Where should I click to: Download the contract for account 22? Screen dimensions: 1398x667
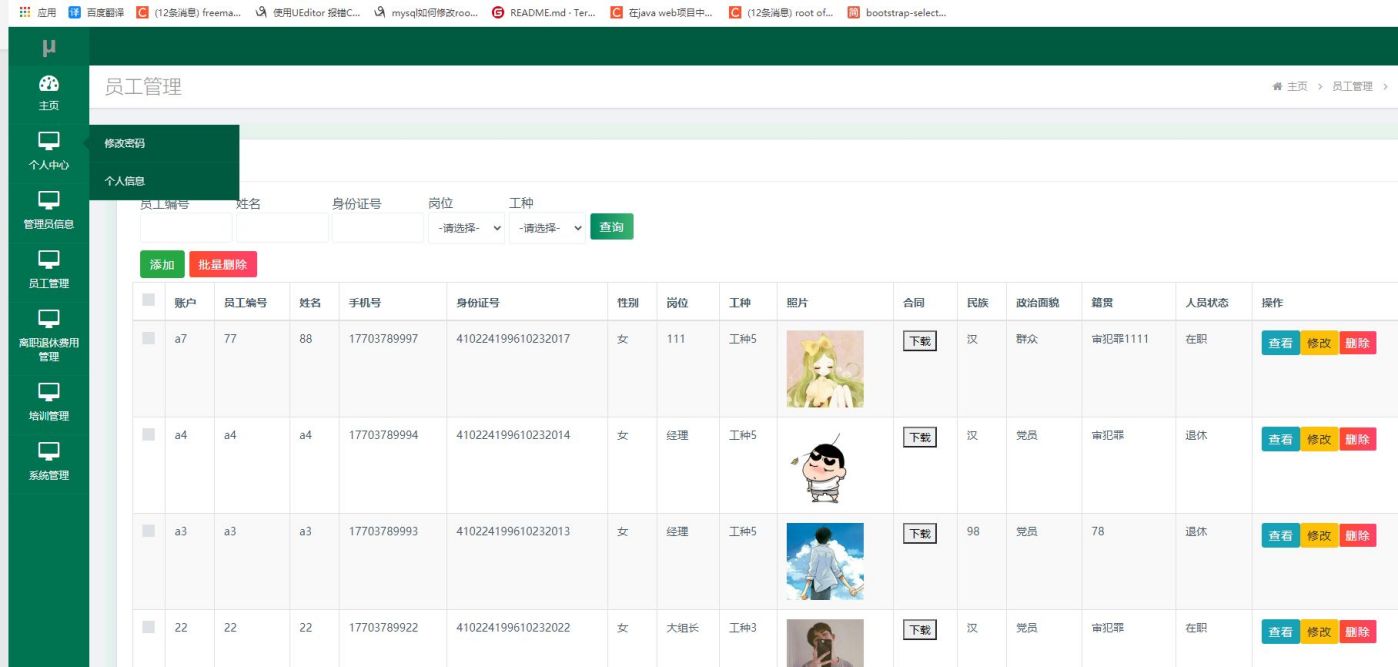920,630
